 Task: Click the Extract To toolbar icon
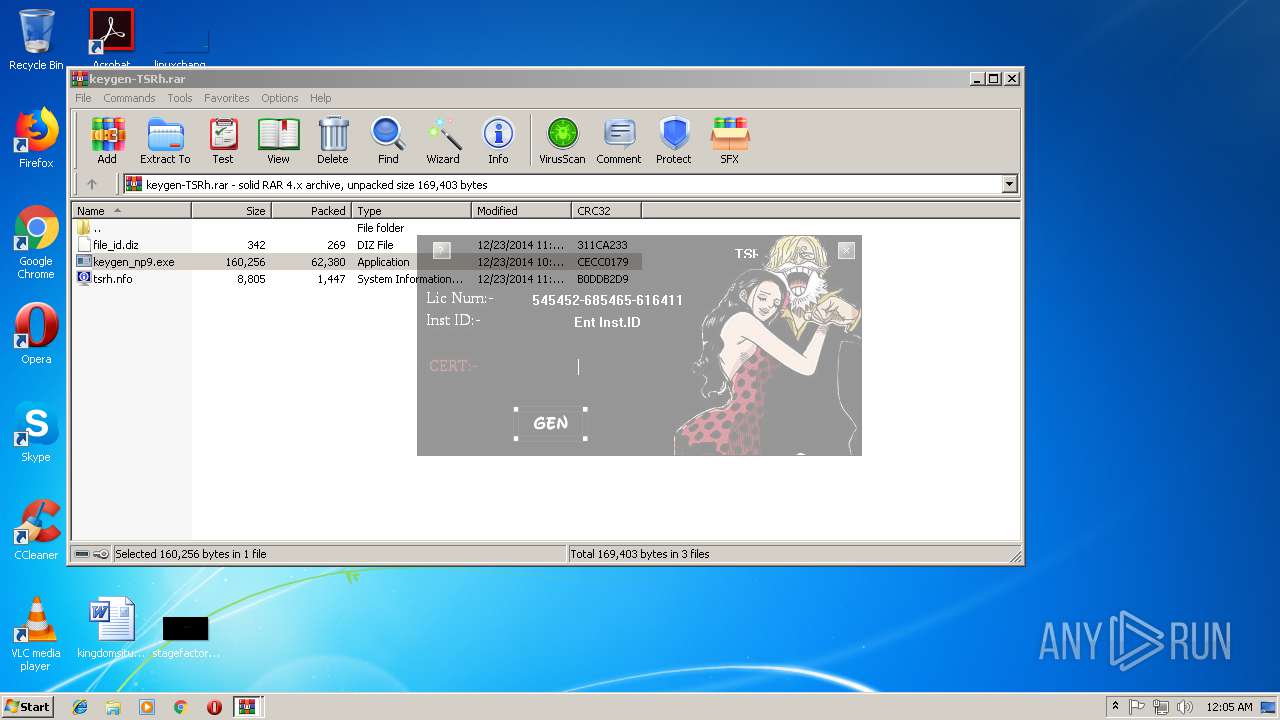click(165, 140)
